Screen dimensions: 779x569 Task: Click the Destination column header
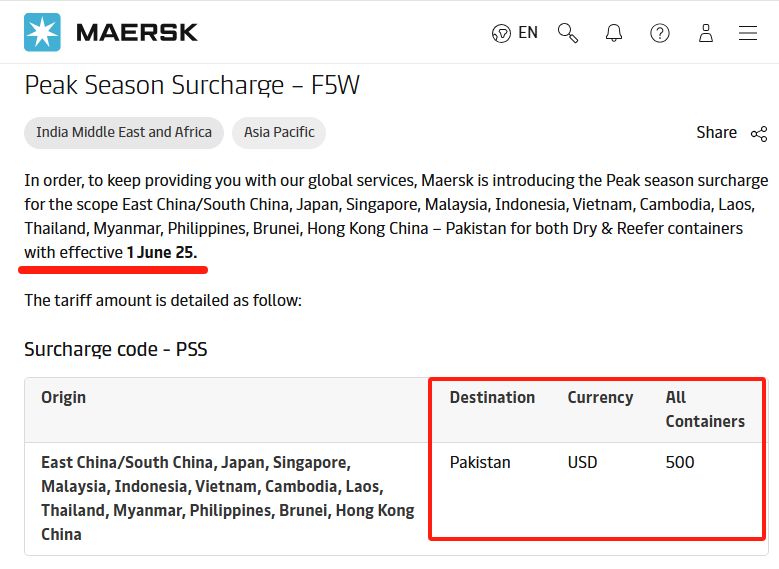pyautogui.click(x=492, y=398)
